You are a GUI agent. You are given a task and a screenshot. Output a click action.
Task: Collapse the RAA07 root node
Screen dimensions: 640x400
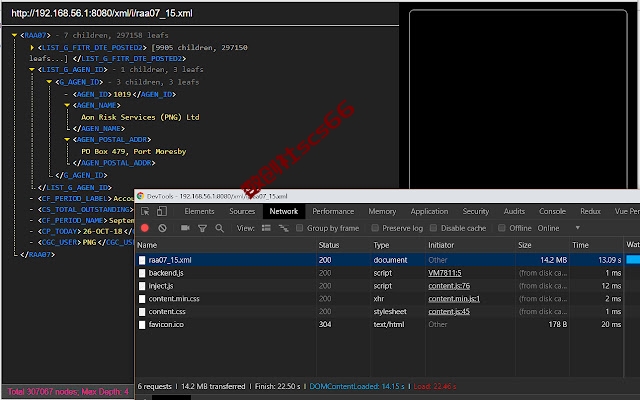[15, 36]
